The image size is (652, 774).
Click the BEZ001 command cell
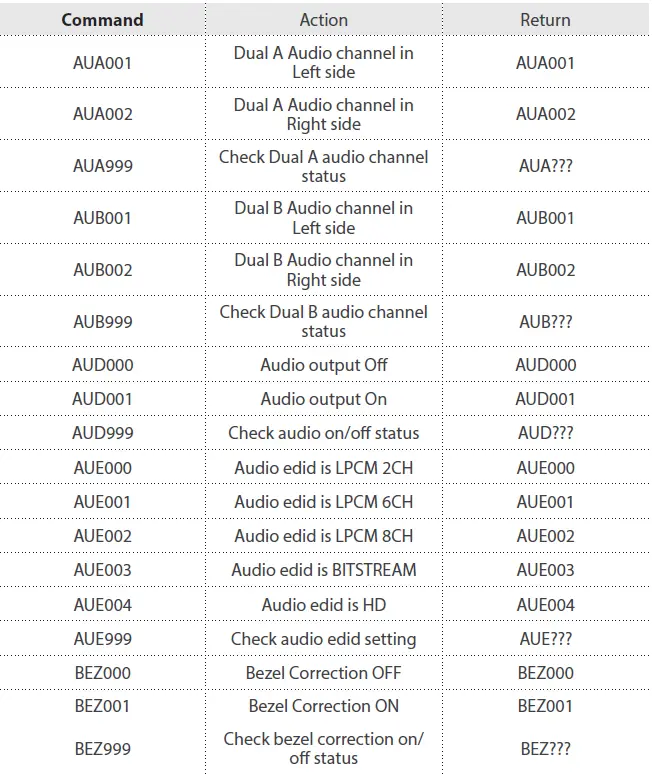(102, 706)
